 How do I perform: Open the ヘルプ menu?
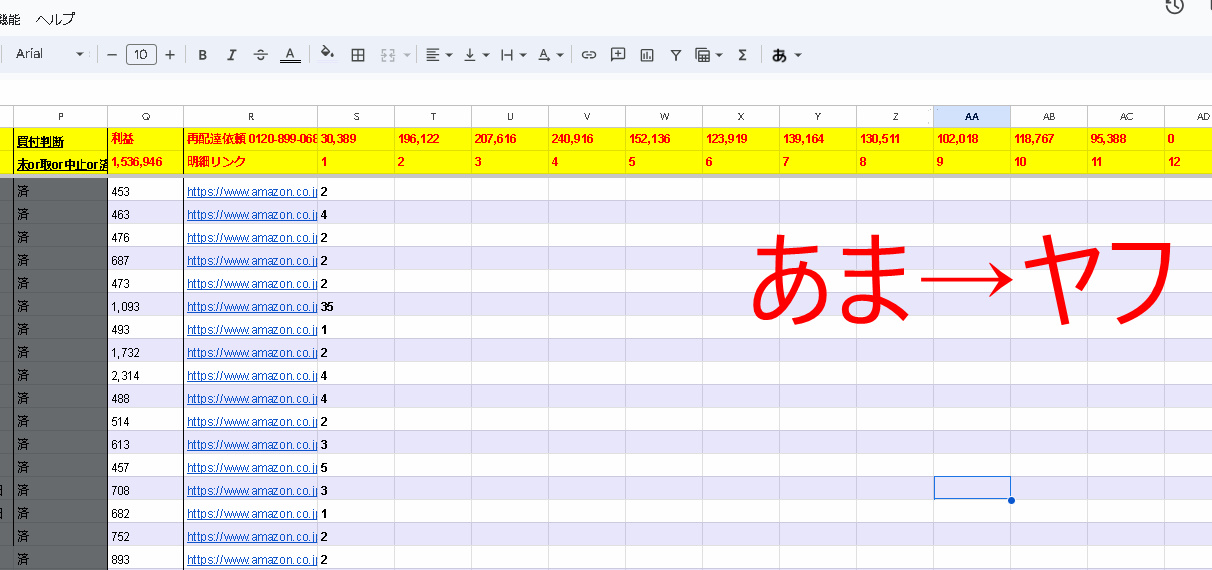55,19
